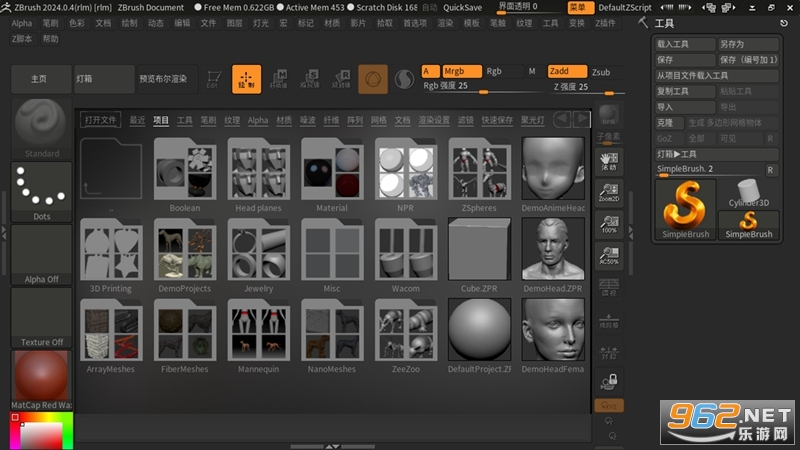Adjust the Rgb 强度 intensity slider
The image size is (800, 450).
(482, 87)
